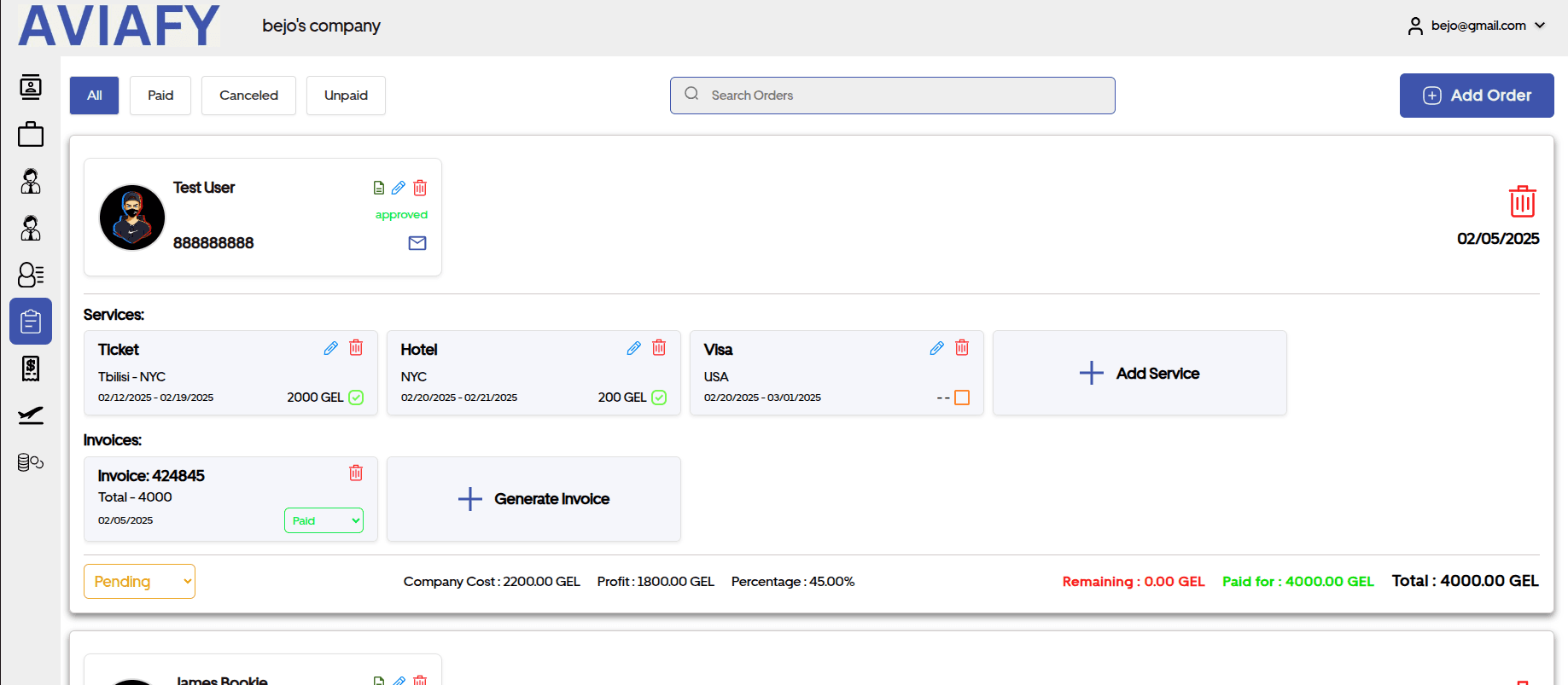Send email to Test User

point(417,243)
